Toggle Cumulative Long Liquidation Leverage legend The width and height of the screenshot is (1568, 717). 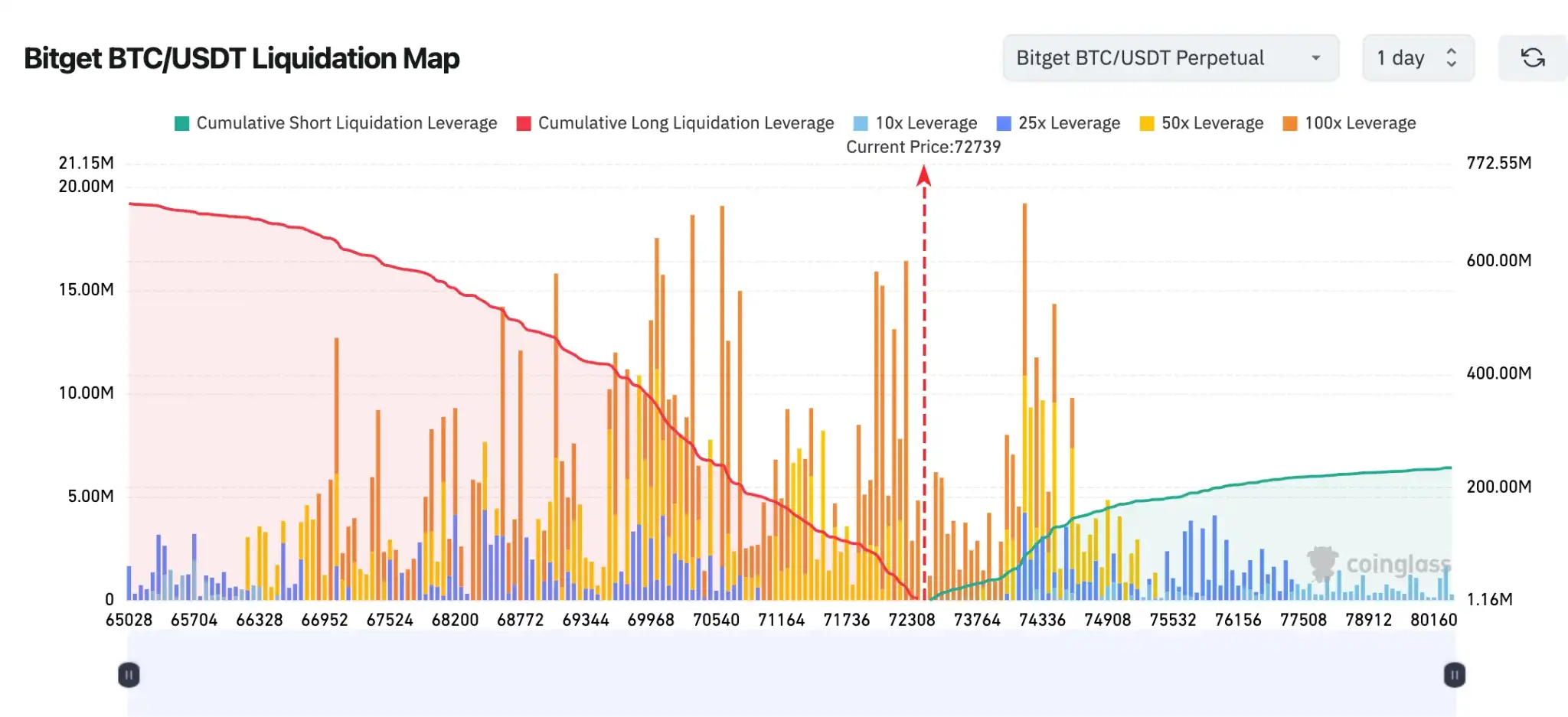coord(685,123)
